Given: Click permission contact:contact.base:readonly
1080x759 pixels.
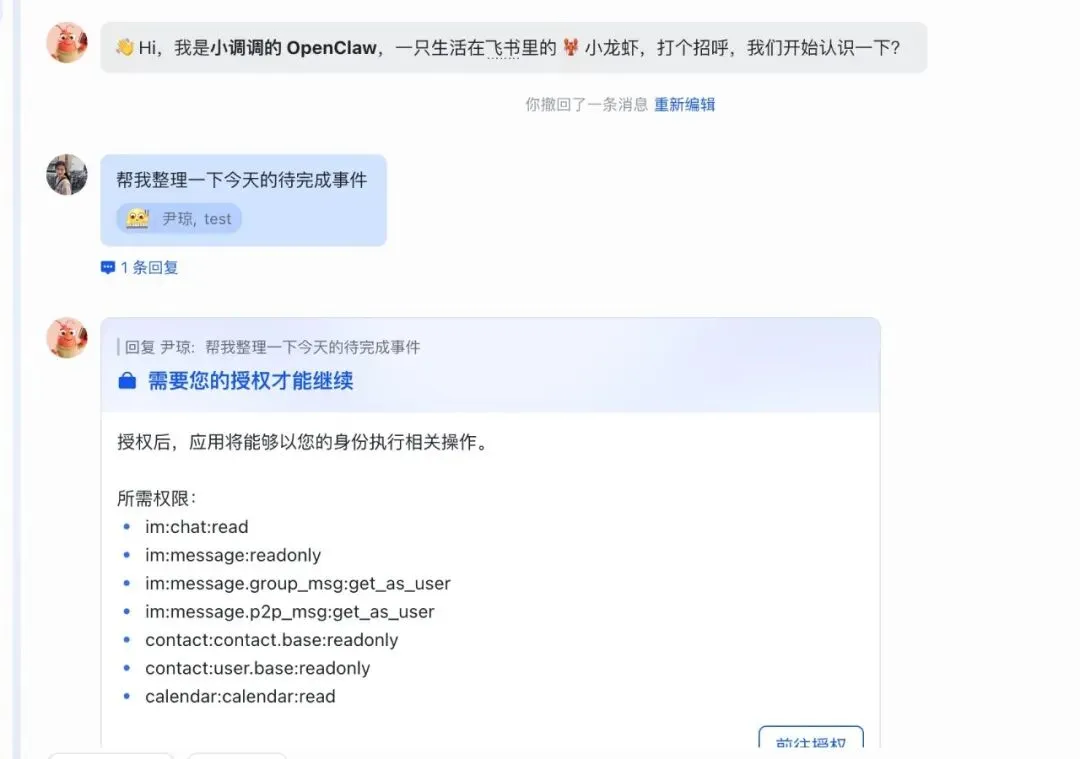Looking at the screenshot, I should (x=271, y=640).
